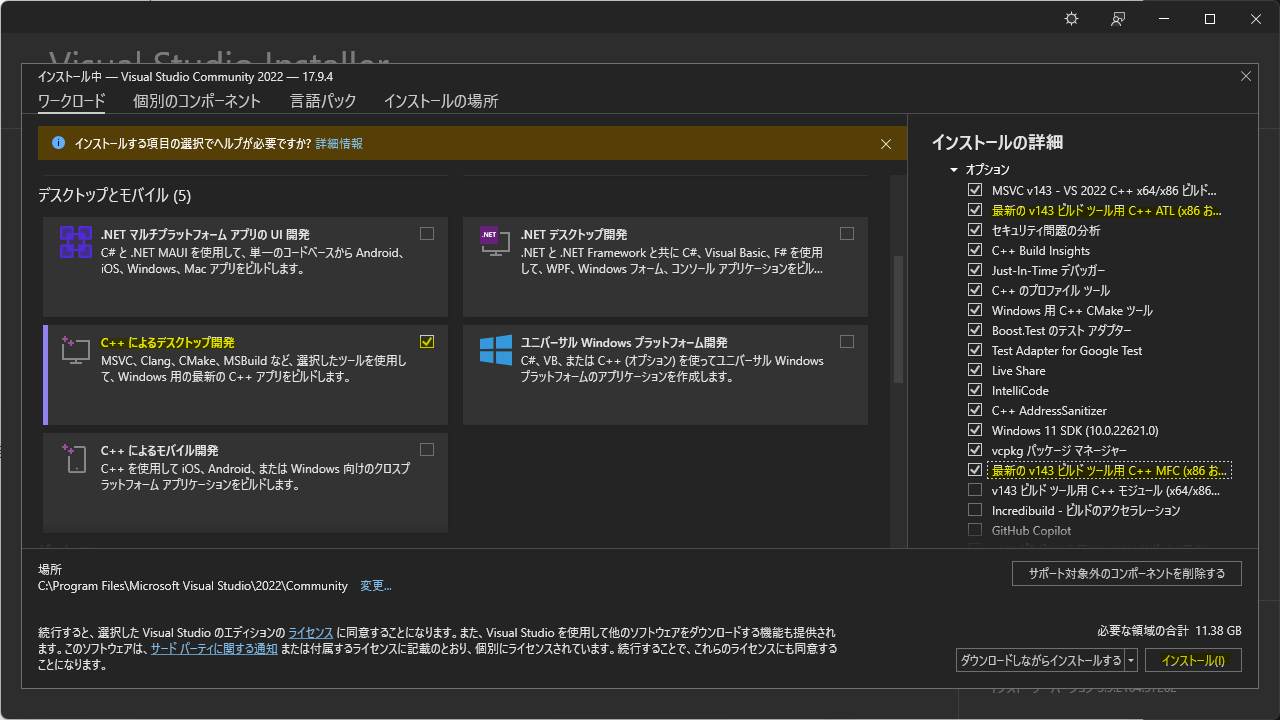Open the 個別のコンポーネント tab
Screen dimensions: 1280x720
[x=196, y=101]
